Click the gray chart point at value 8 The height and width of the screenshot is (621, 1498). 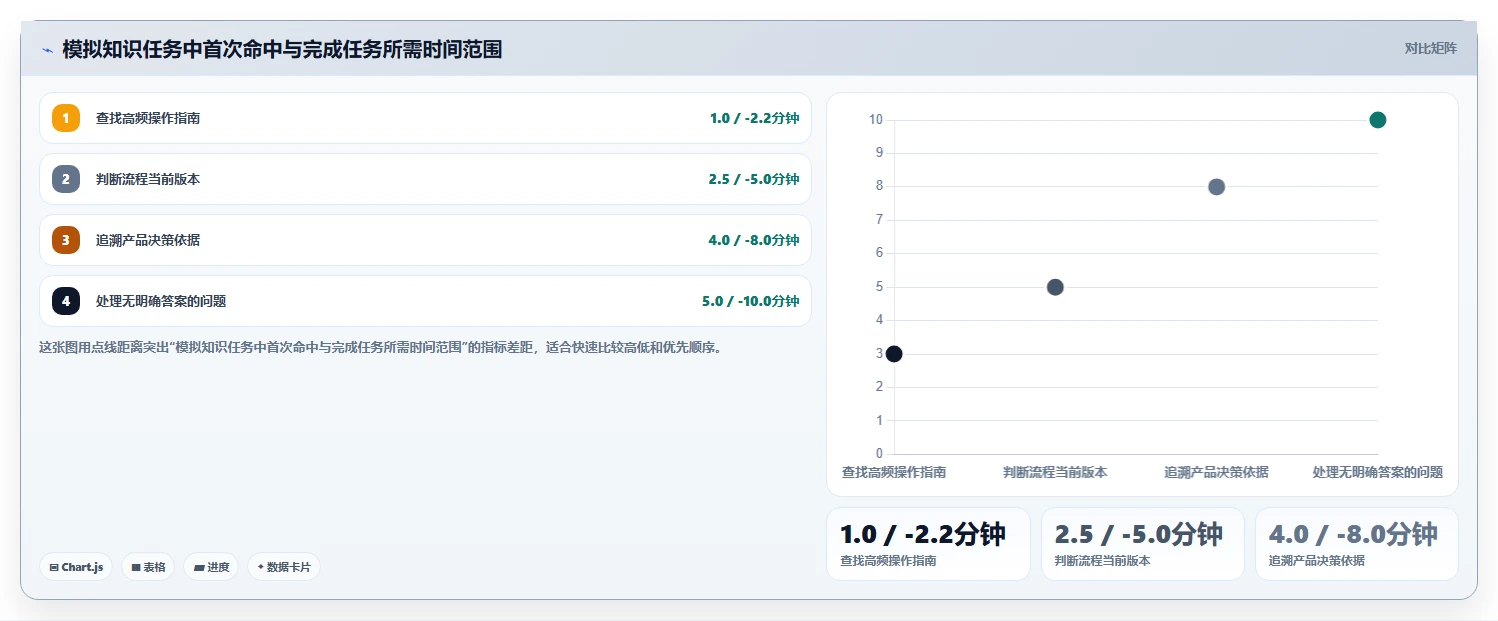click(1216, 187)
